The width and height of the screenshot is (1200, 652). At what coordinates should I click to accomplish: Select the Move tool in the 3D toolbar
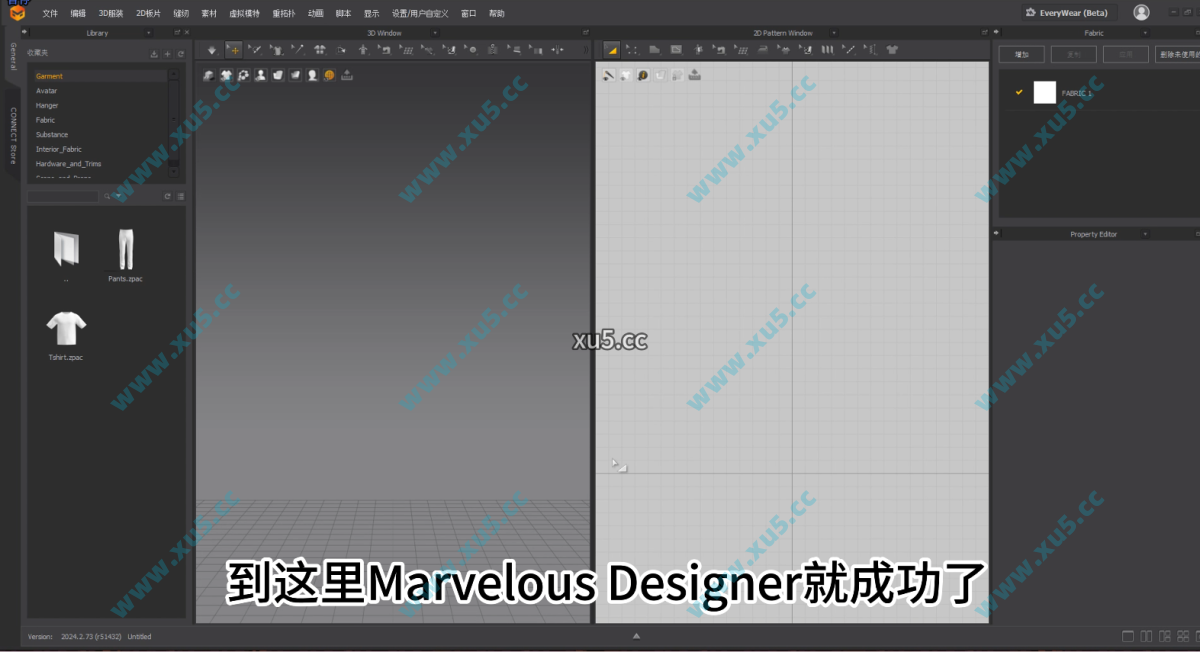point(234,49)
